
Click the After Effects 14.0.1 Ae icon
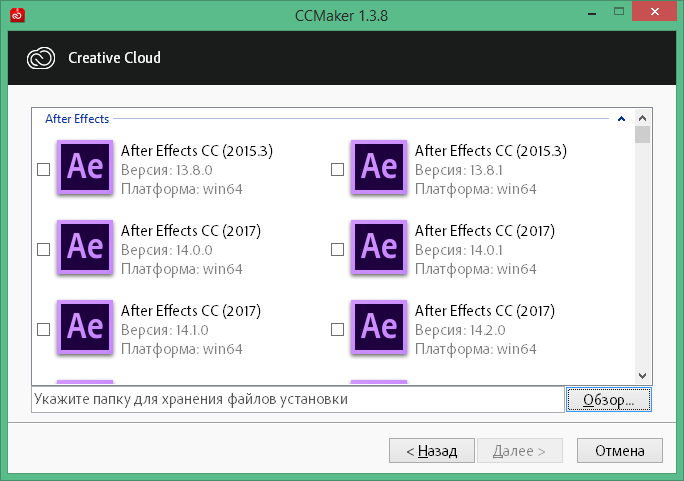click(x=379, y=247)
